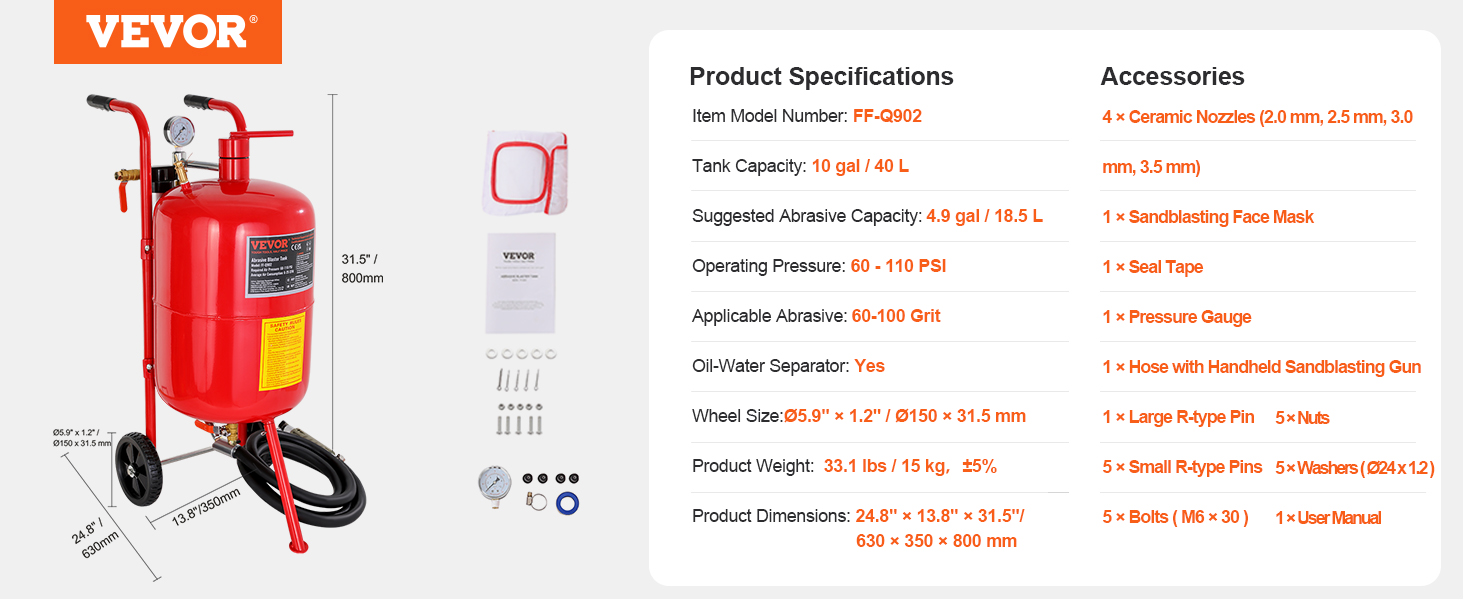Click the Product Specifications heading
This screenshot has height=600, width=1464.
(x=821, y=77)
